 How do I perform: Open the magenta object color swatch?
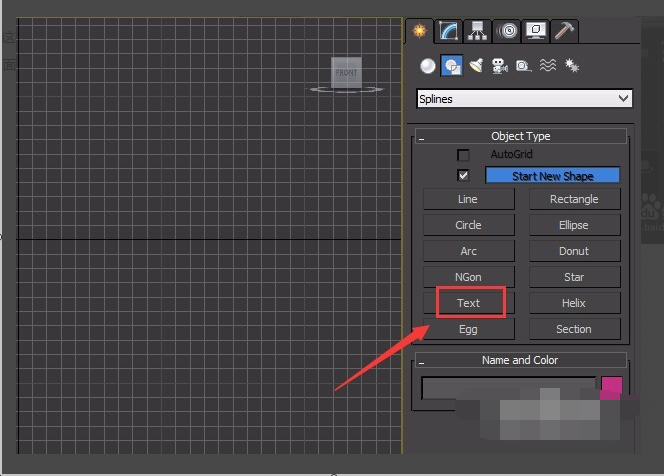click(x=612, y=387)
